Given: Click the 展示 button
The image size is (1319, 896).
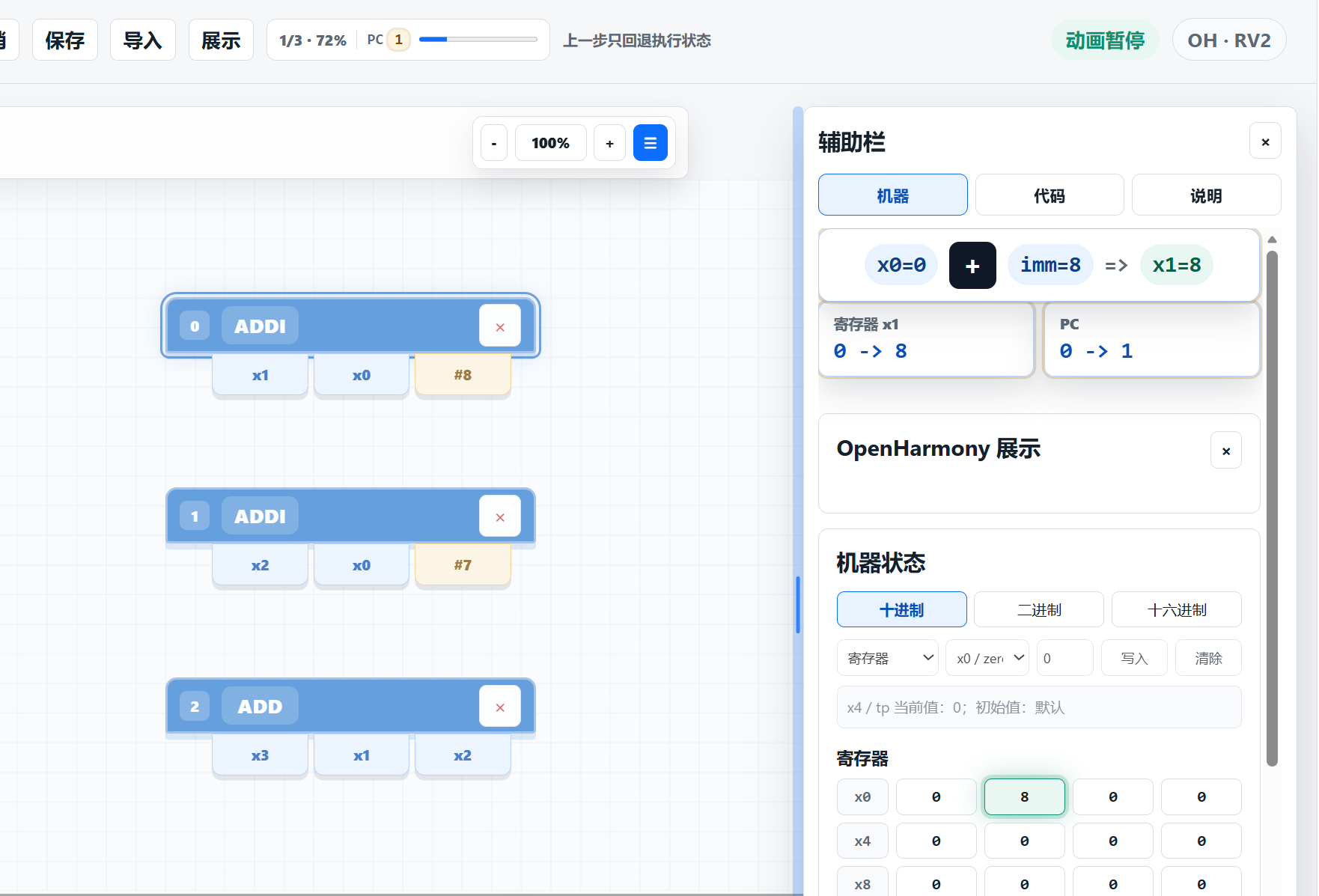Looking at the screenshot, I should [x=221, y=40].
